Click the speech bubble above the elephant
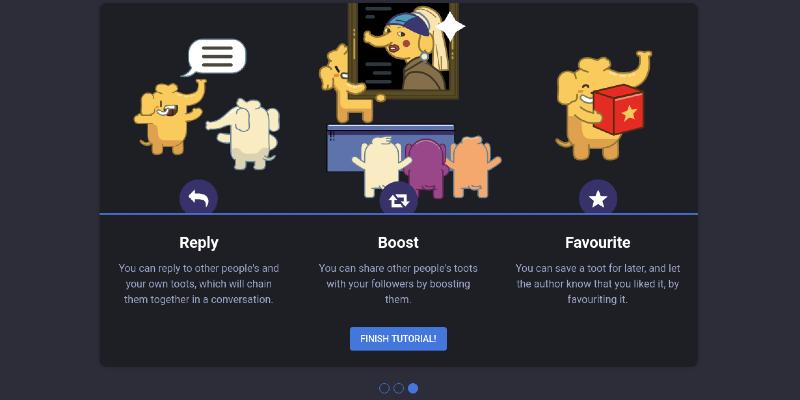Viewport: 800px width, 400px height. [215, 57]
